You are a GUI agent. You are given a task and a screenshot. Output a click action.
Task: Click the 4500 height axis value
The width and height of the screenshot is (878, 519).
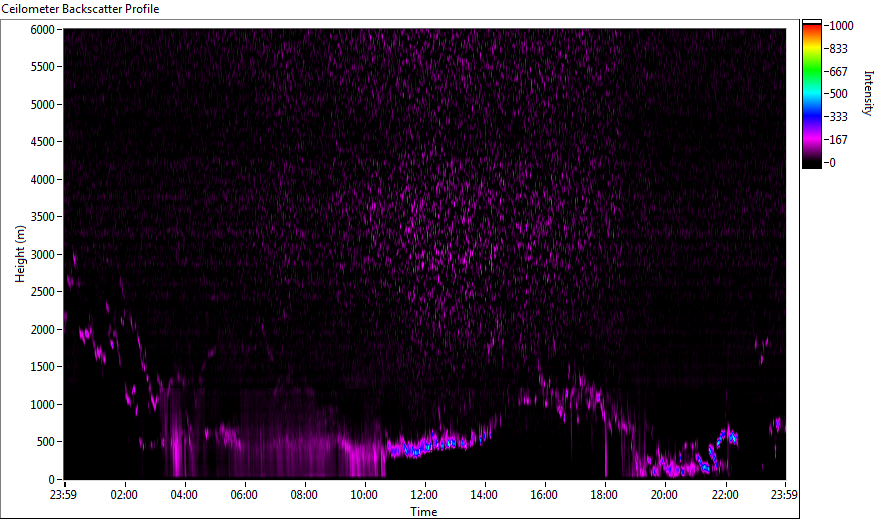coord(43,142)
